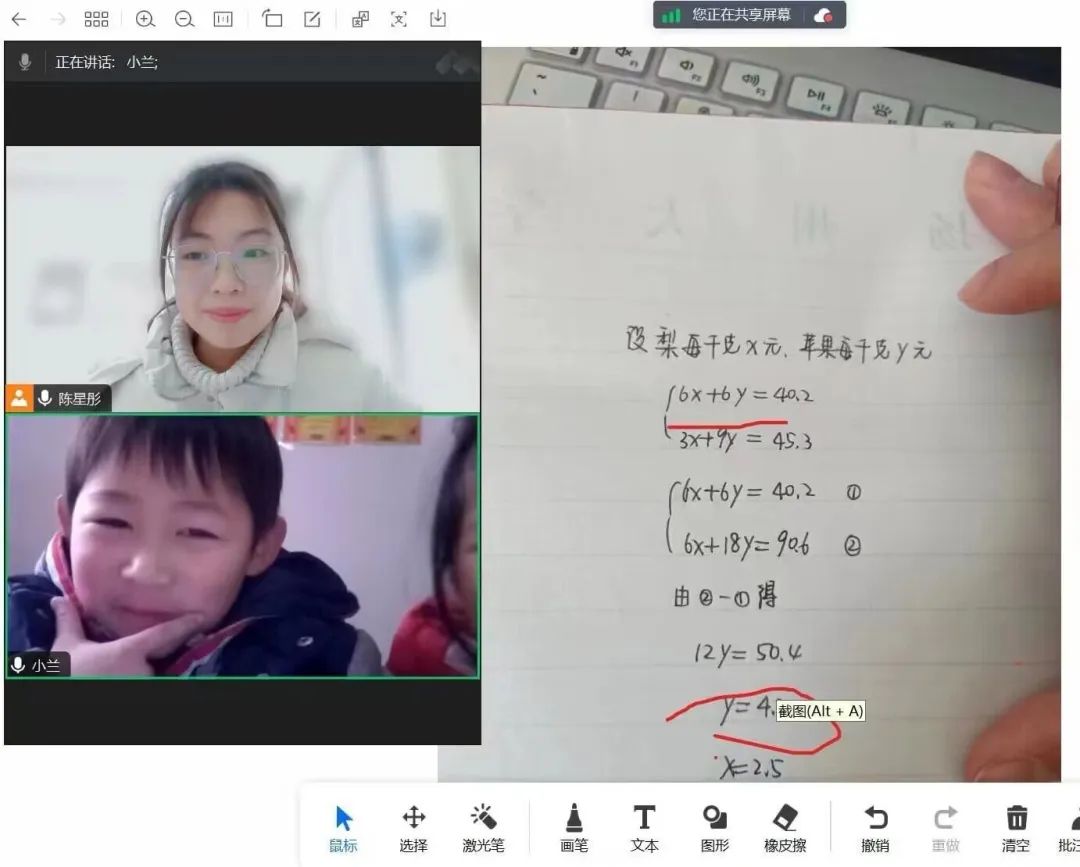Click 清空 to clear all annotations
Screen dimensions: 1080x867
click(1016, 828)
